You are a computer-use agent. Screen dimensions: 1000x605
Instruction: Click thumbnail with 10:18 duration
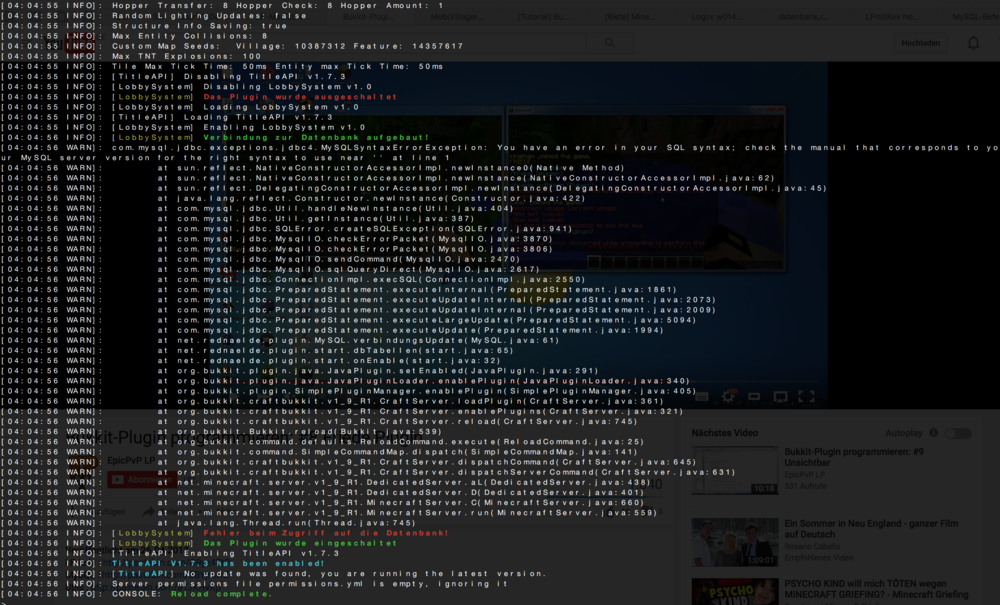[x=735, y=470]
